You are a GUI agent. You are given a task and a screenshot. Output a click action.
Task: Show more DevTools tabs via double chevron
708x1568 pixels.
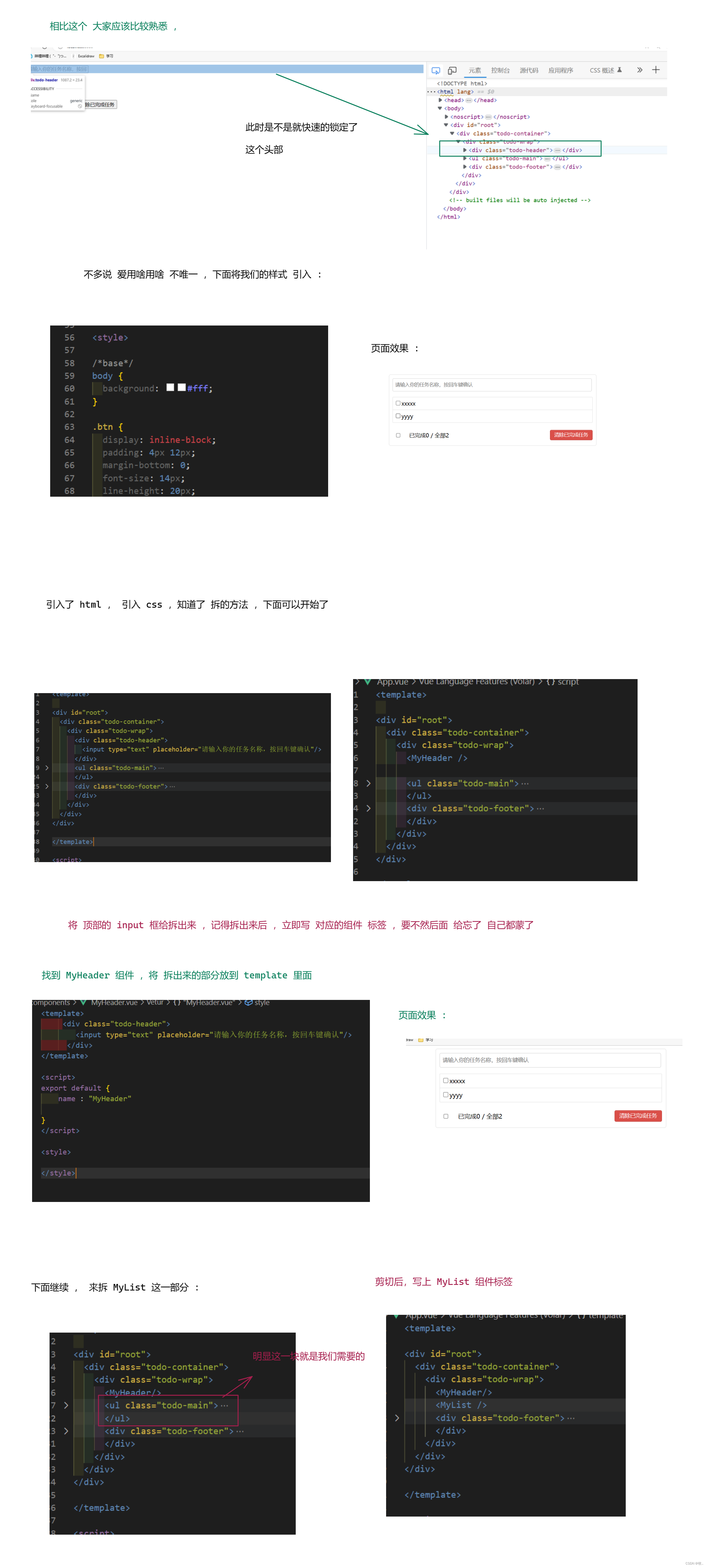tap(639, 70)
